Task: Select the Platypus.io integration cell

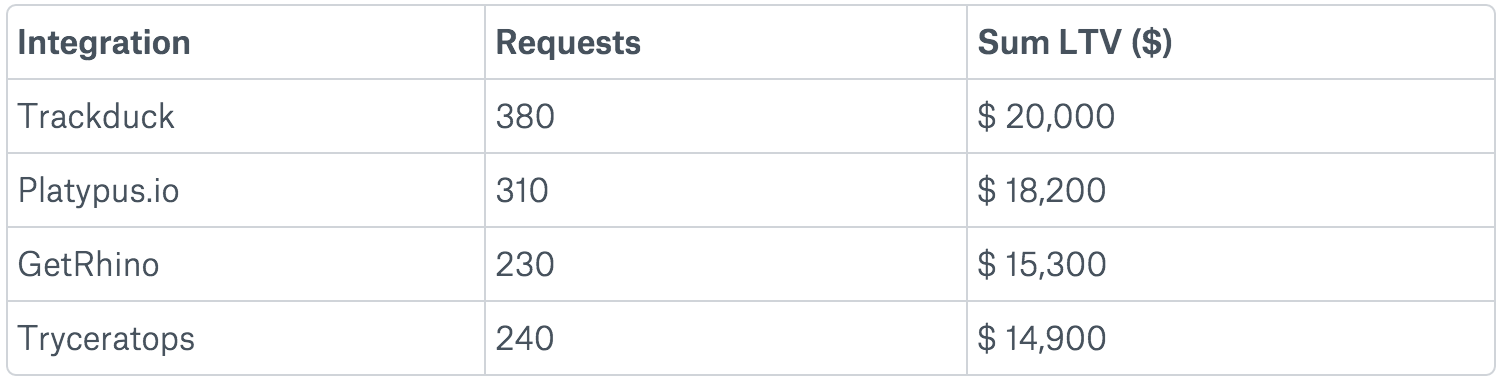Action: click(246, 190)
